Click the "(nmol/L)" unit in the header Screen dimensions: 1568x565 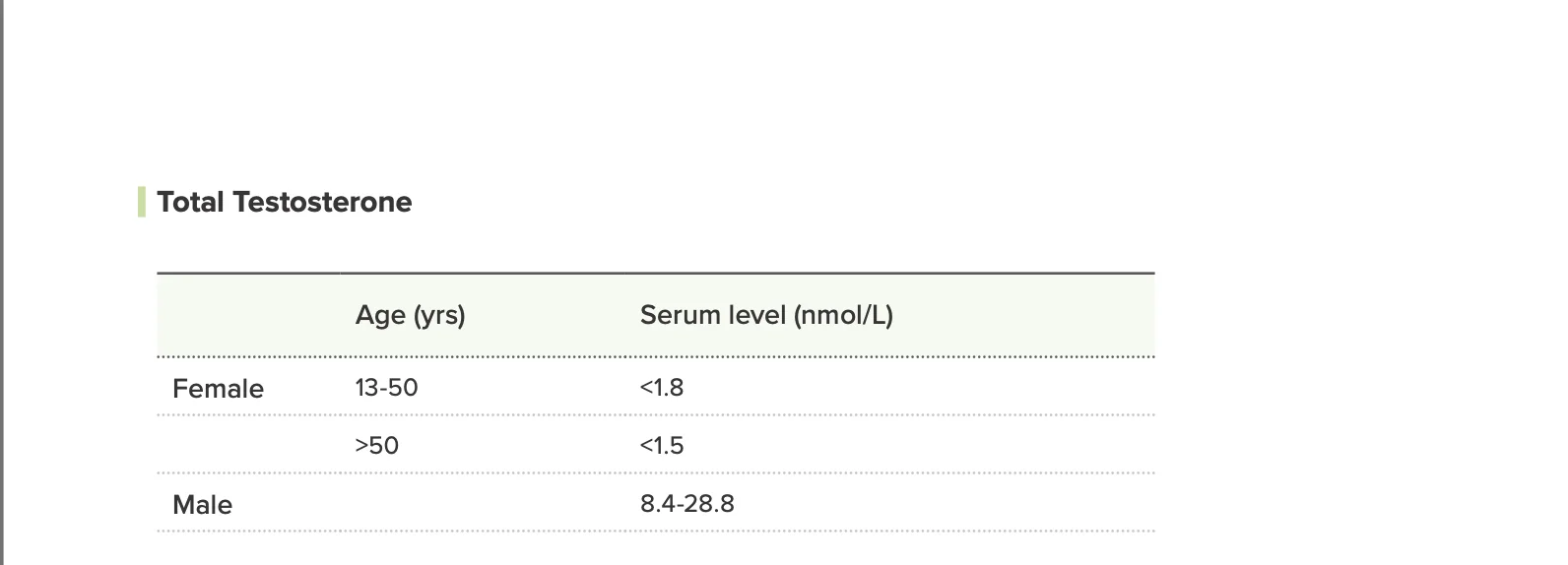[843, 315]
